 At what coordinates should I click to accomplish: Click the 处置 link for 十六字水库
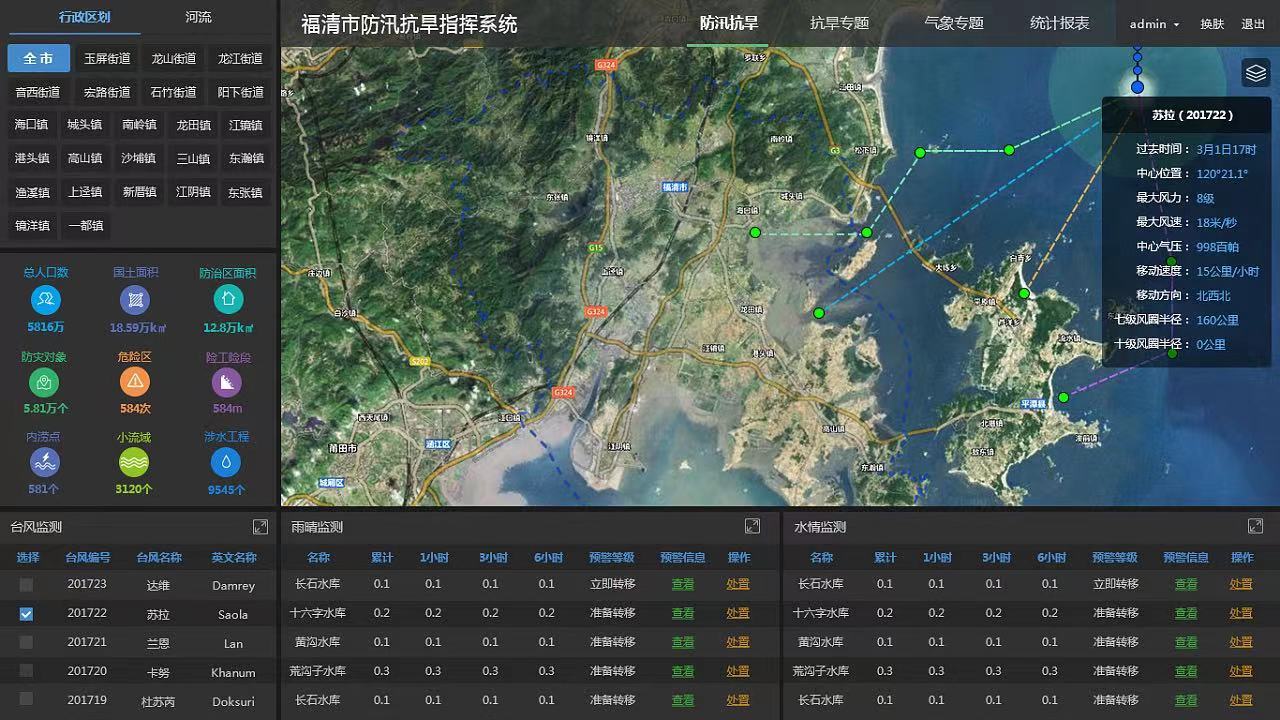(737, 614)
